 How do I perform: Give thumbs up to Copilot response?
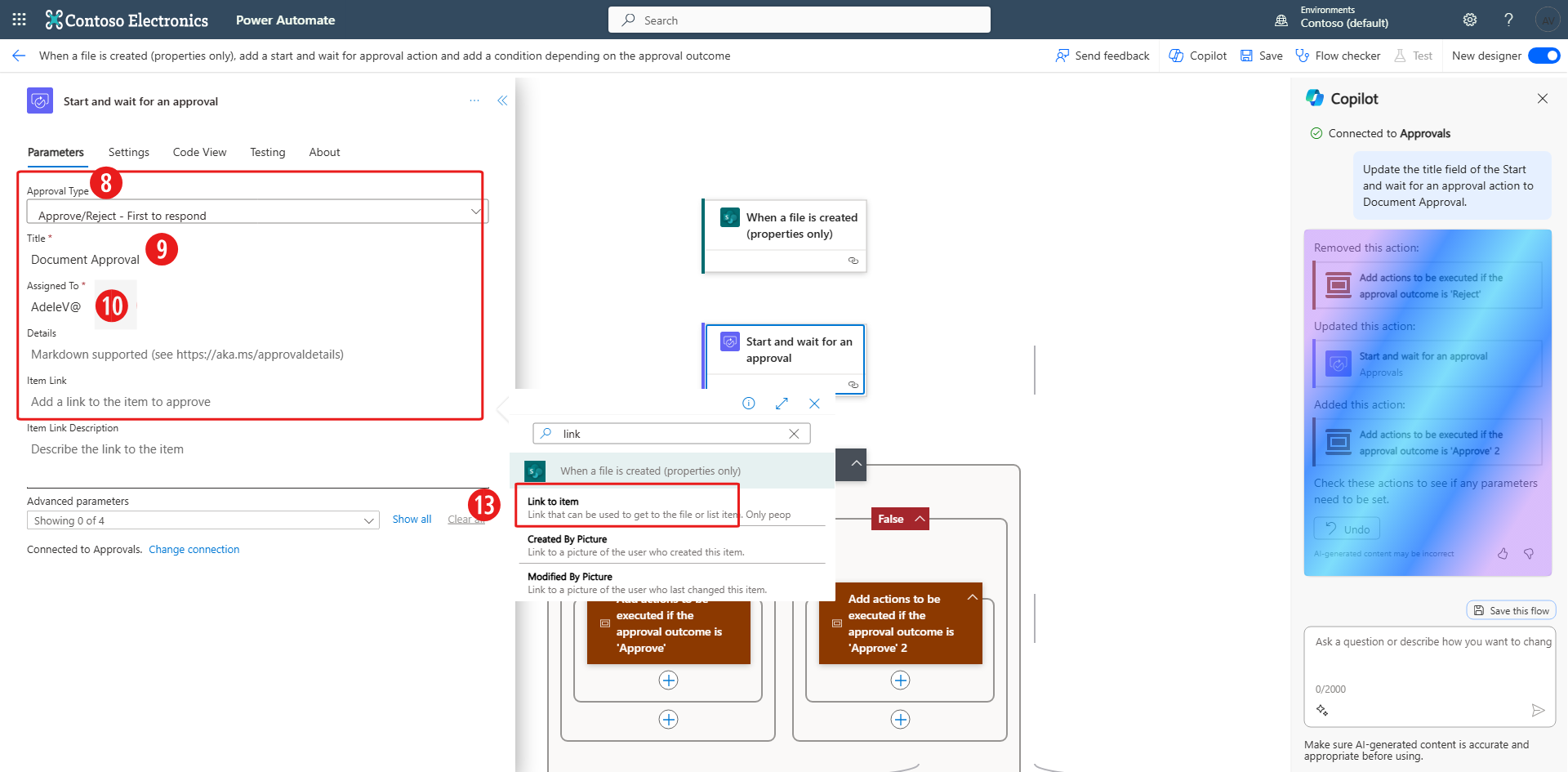tap(1503, 554)
